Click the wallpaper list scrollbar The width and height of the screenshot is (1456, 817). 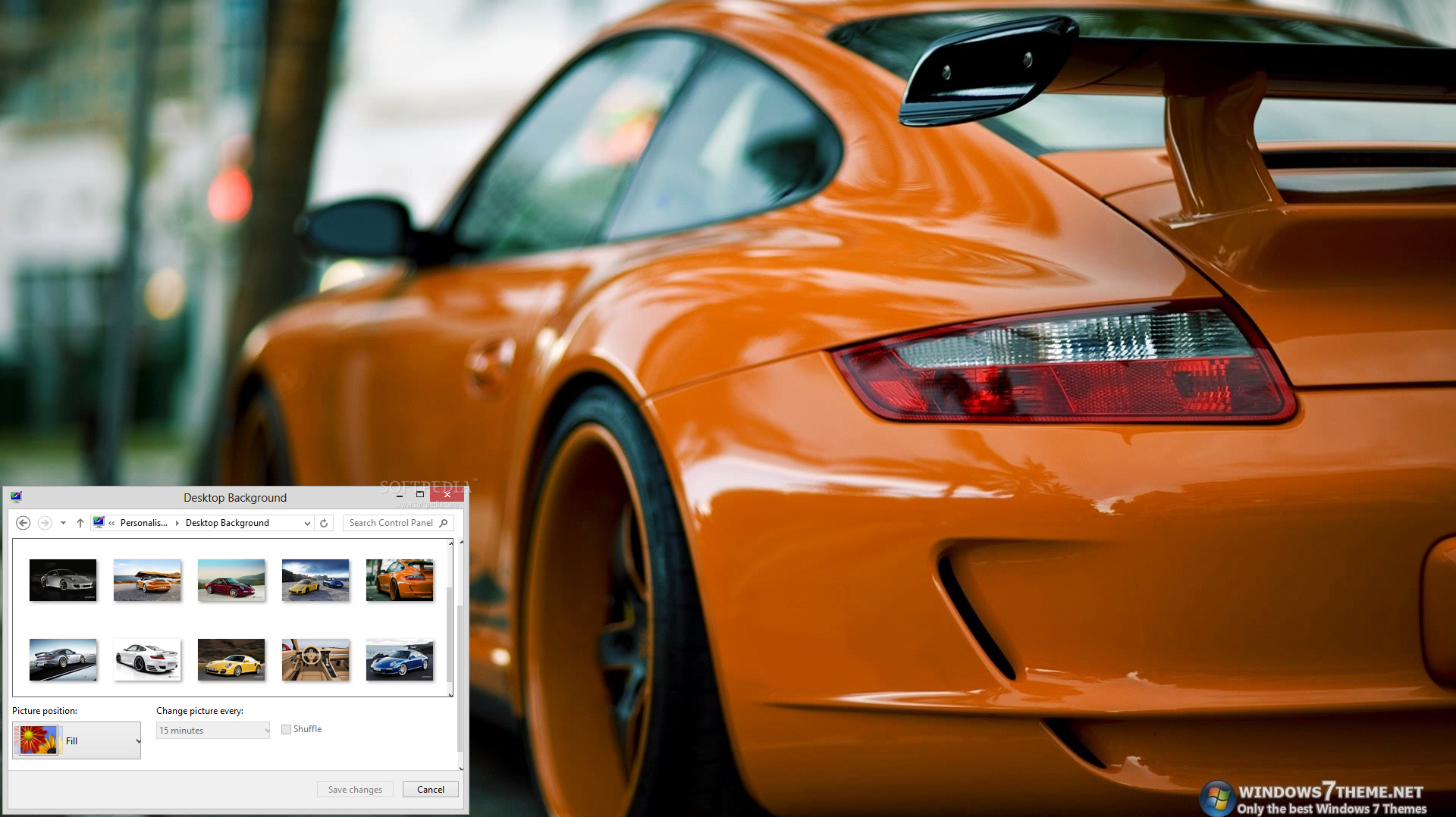[x=450, y=635]
